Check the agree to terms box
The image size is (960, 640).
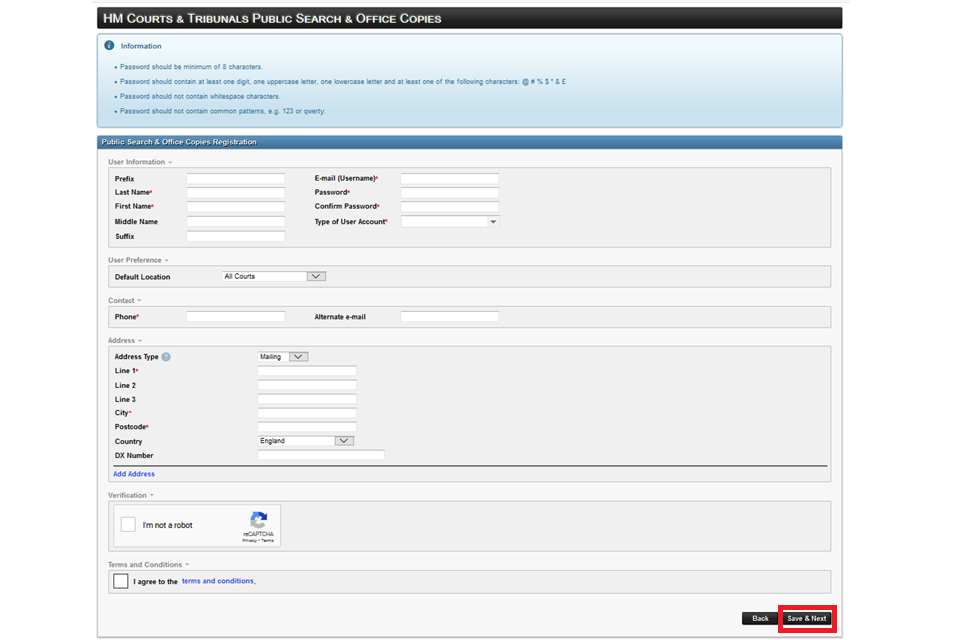tap(121, 581)
